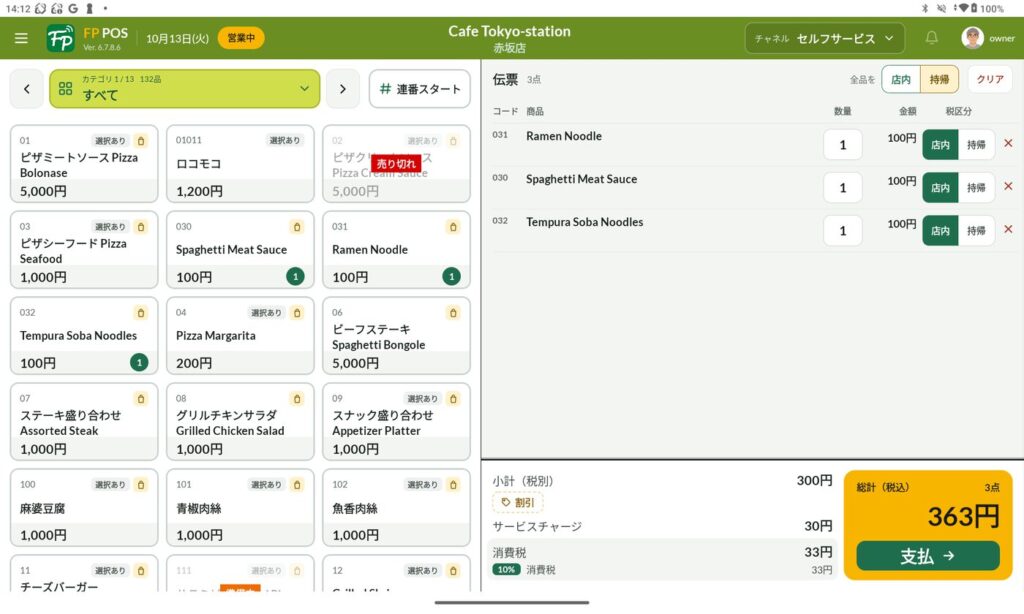Viewport: 1024px width, 614px height.
Task: Go to next category with right chevron
Action: (343, 89)
